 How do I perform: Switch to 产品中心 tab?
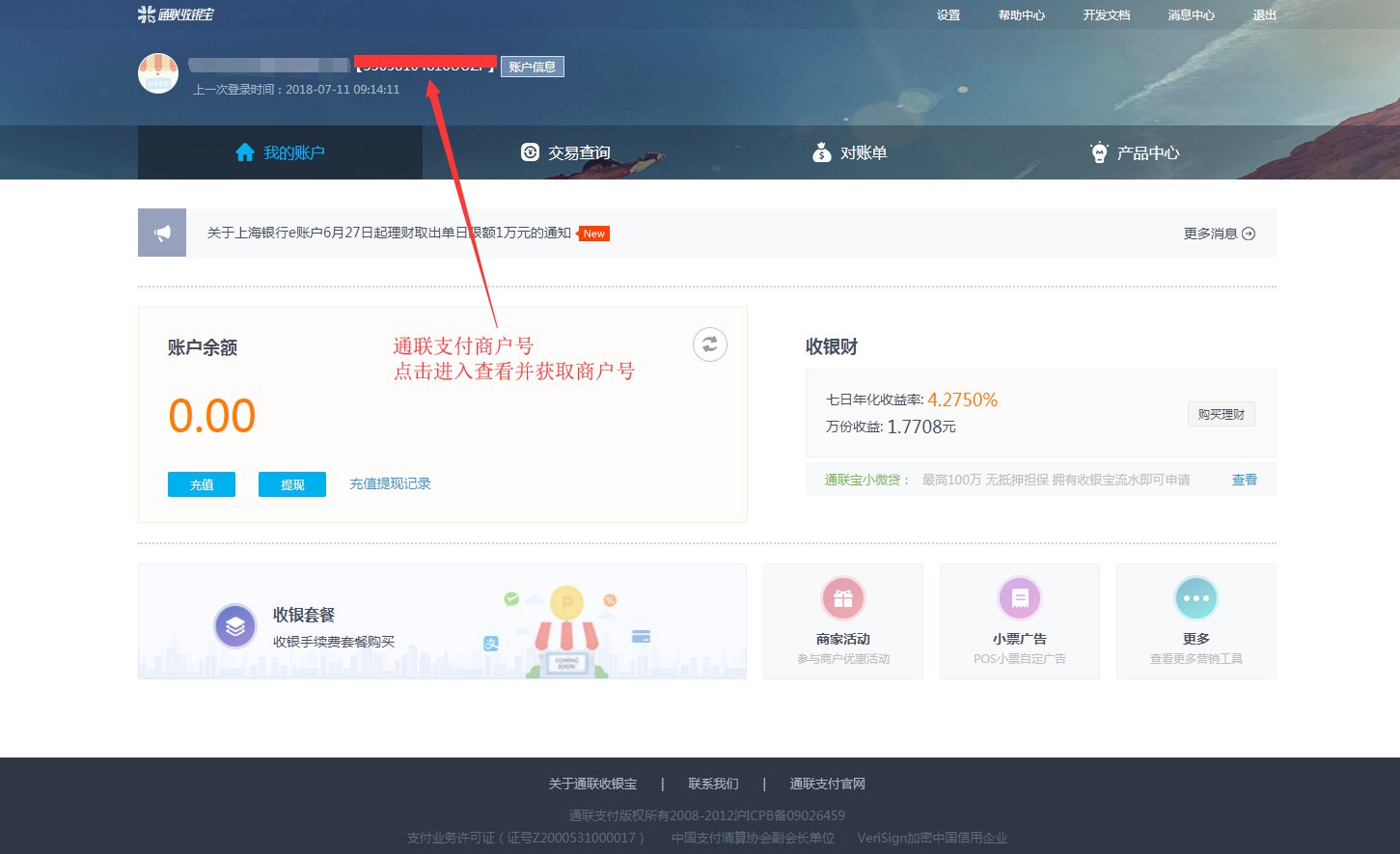[1135, 152]
